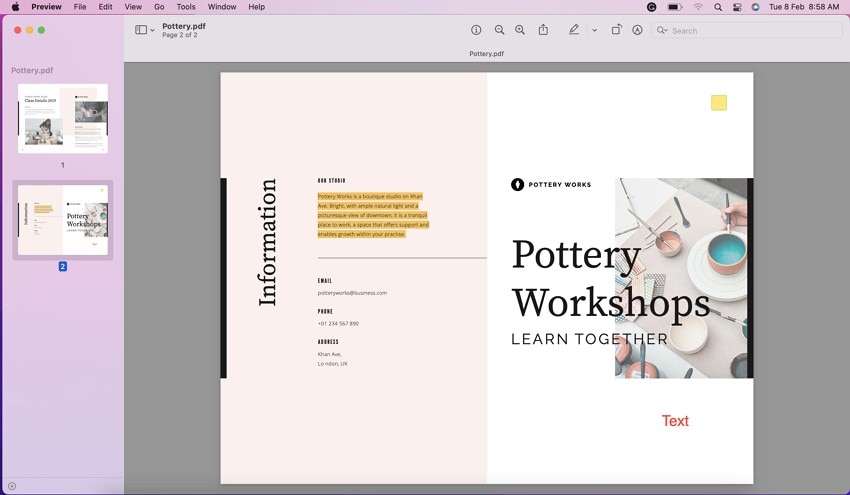This screenshot has width=850, height=495.
Task: Zoom in on the document
Action: 520,30
